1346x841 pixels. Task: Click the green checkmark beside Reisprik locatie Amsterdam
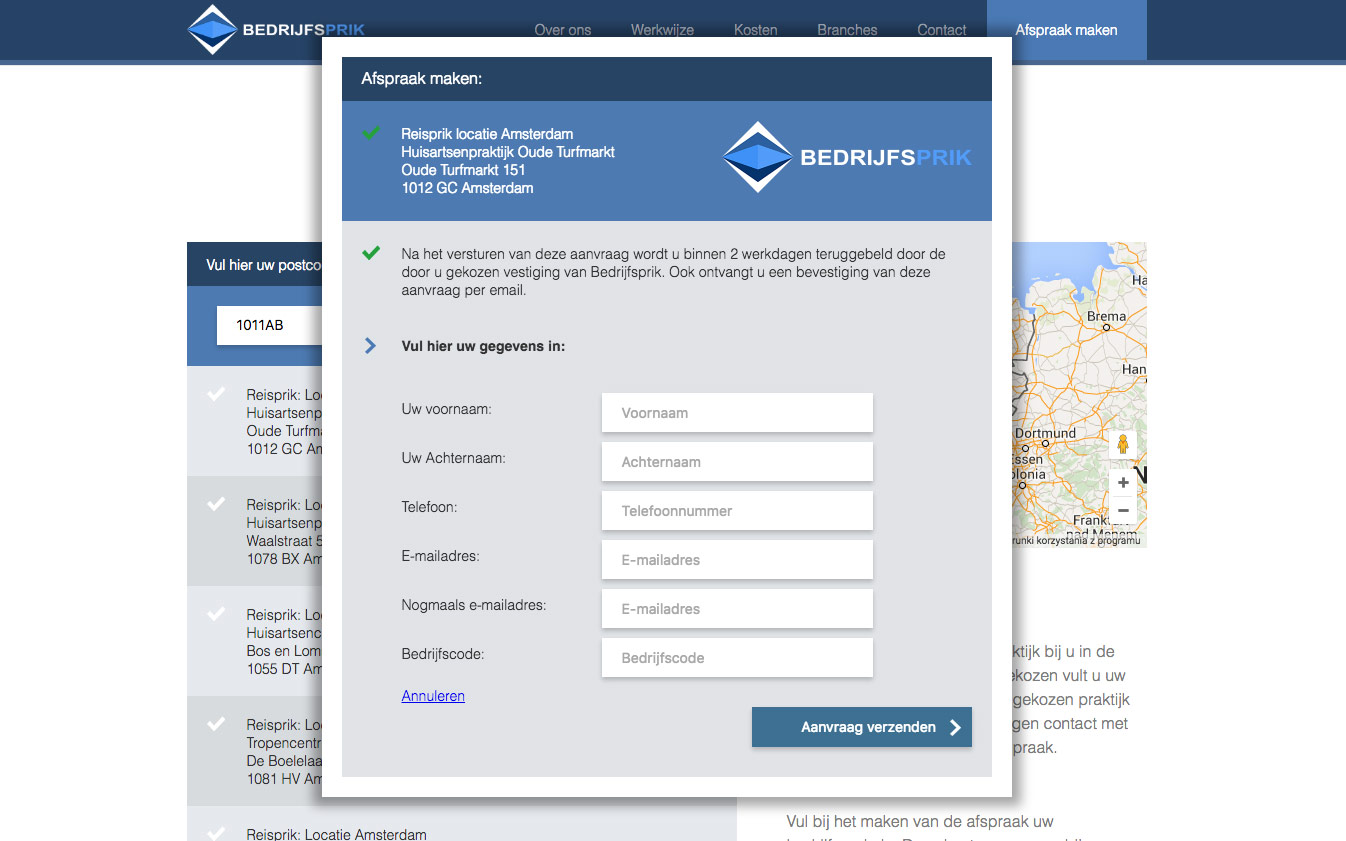[x=371, y=133]
